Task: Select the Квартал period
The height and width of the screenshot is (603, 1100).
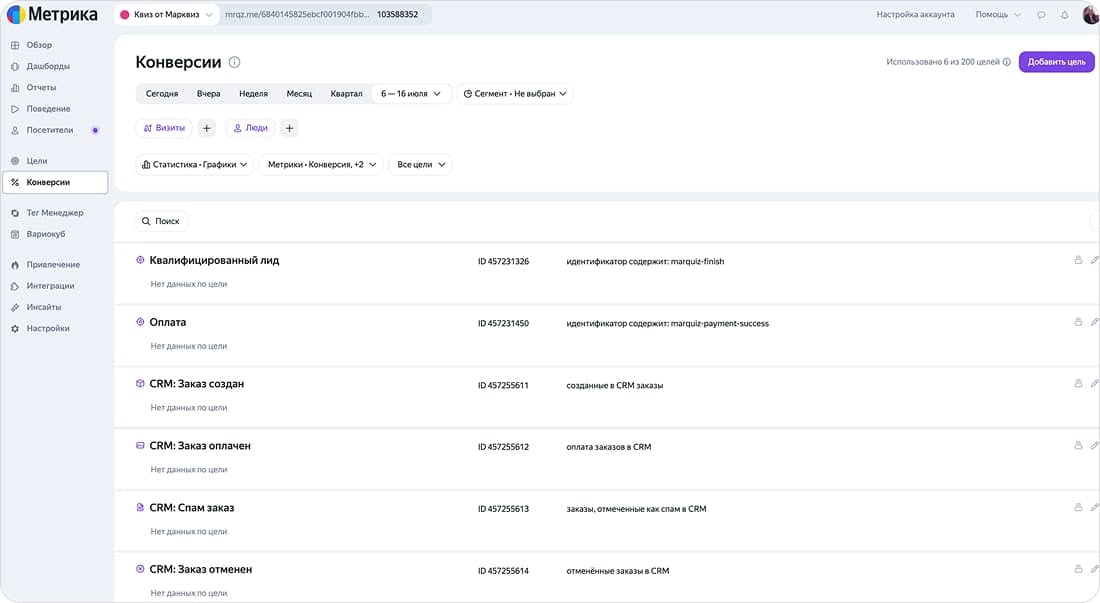Action: 347,93
